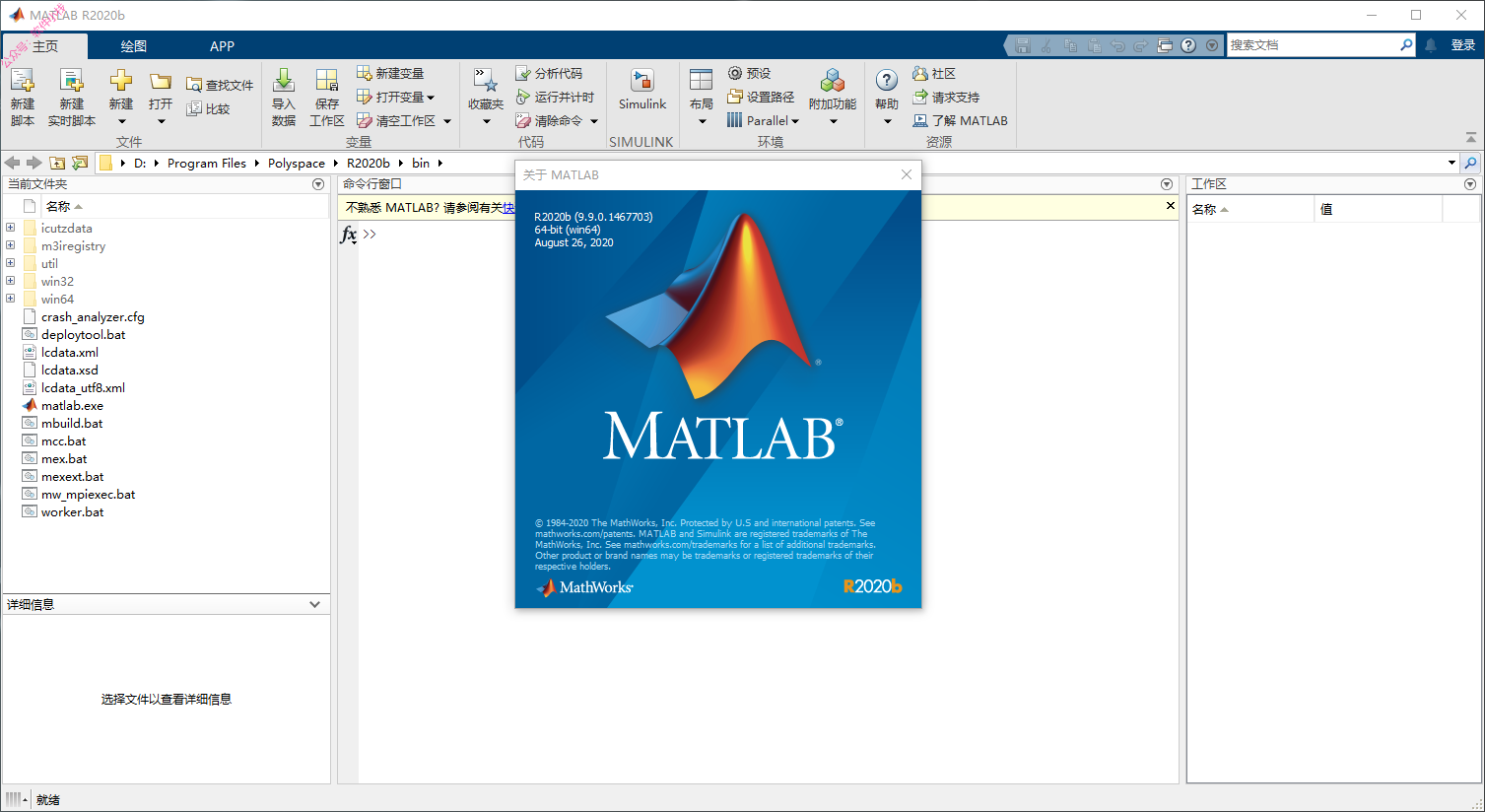
Task: Expand the m3iregistry folder node
Action: 11,245
